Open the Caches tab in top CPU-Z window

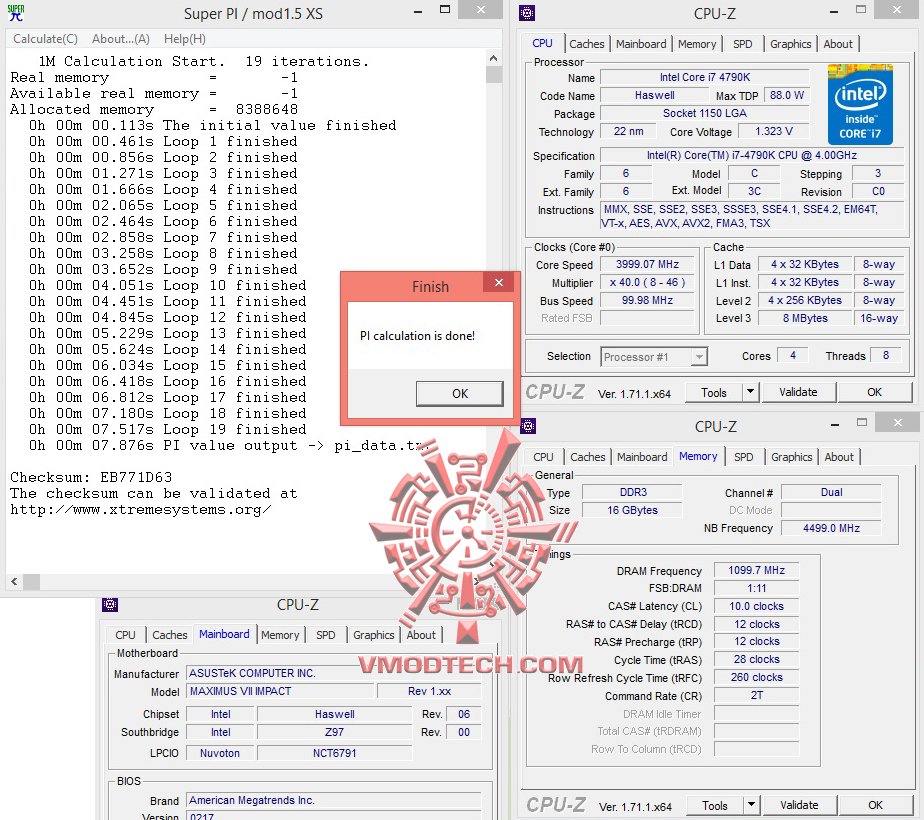click(x=586, y=44)
